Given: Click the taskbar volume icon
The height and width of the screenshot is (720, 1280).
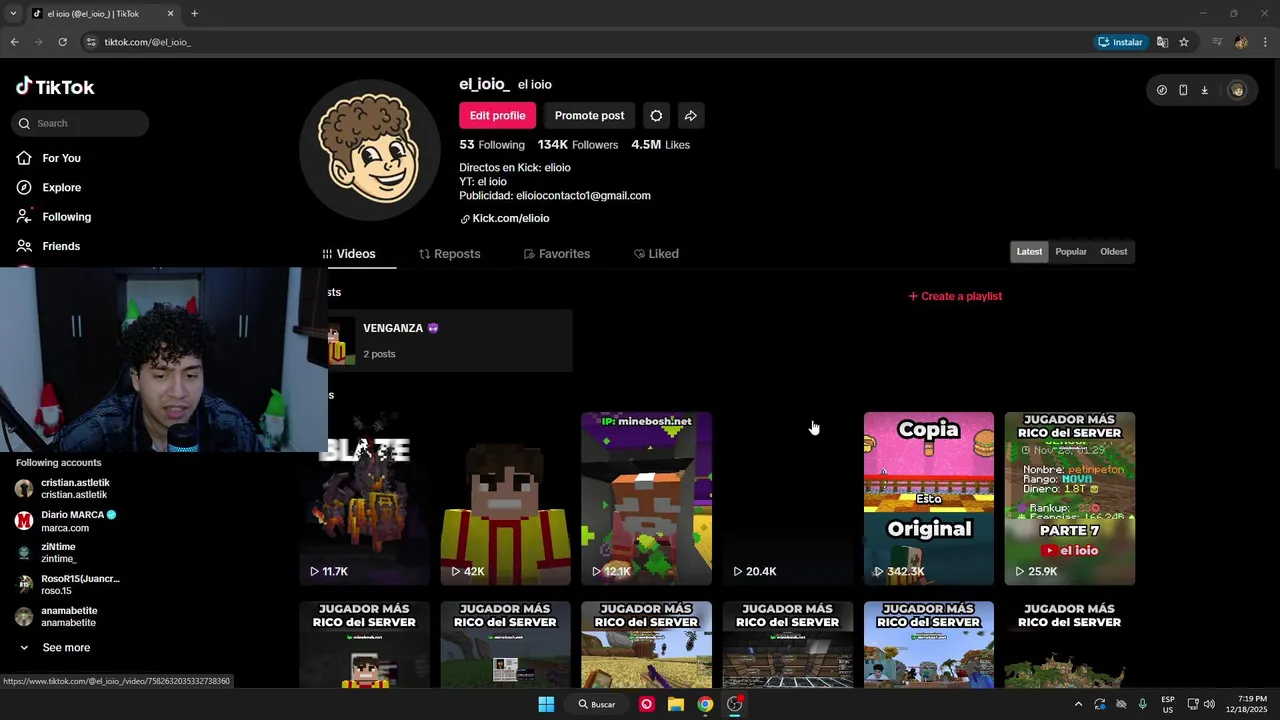Looking at the screenshot, I should [x=1209, y=704].
